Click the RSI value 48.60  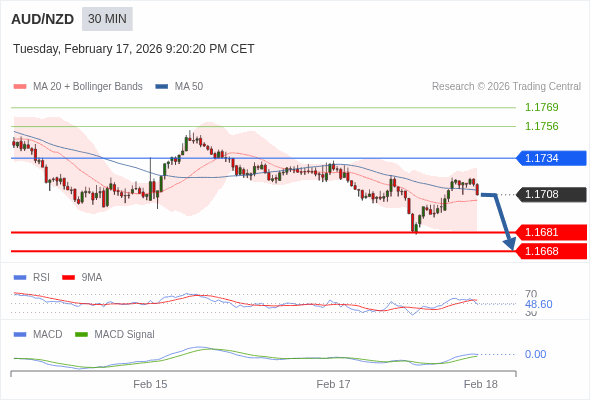click(x=538, y=304)
